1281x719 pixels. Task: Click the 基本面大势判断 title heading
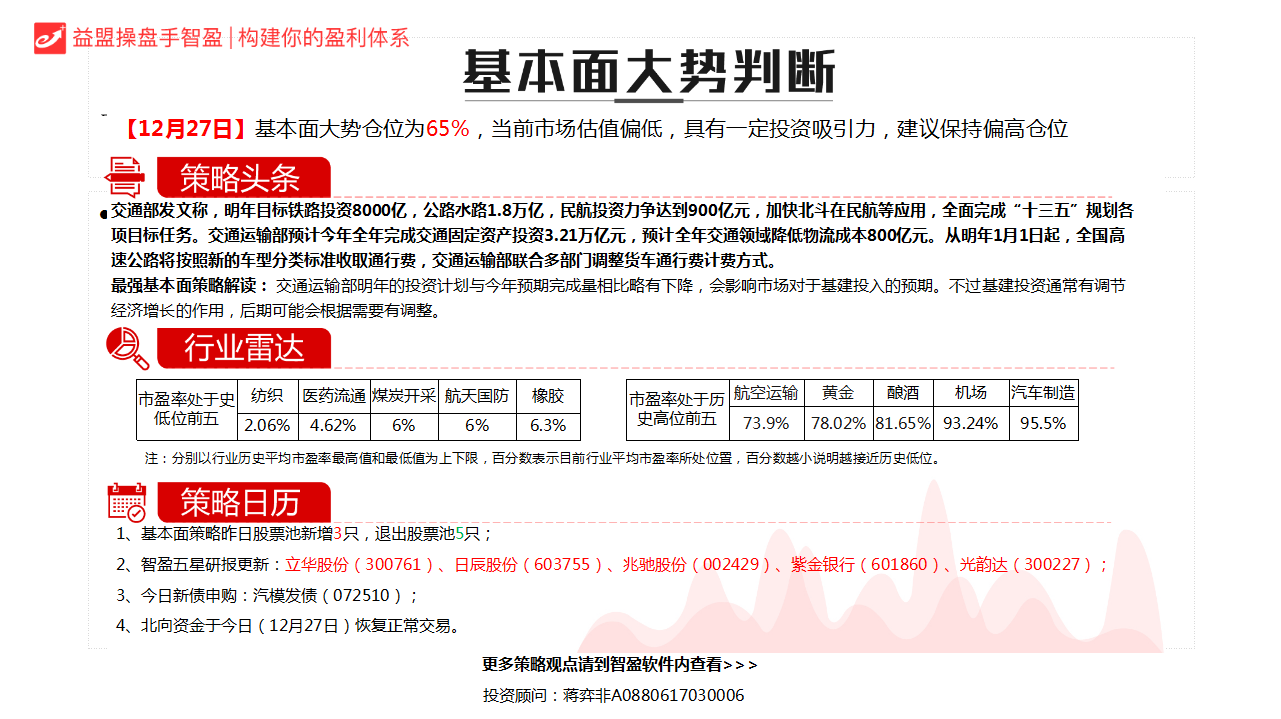tap(648, 72)
